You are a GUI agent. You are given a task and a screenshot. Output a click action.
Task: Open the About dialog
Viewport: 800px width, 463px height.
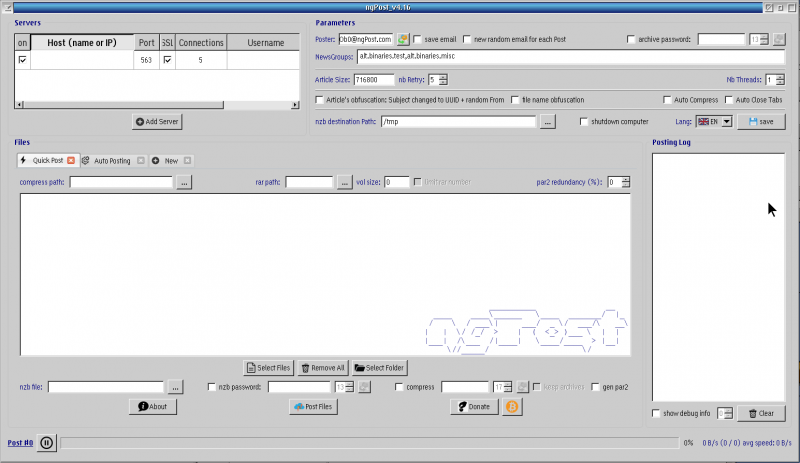tap(153, 407)
